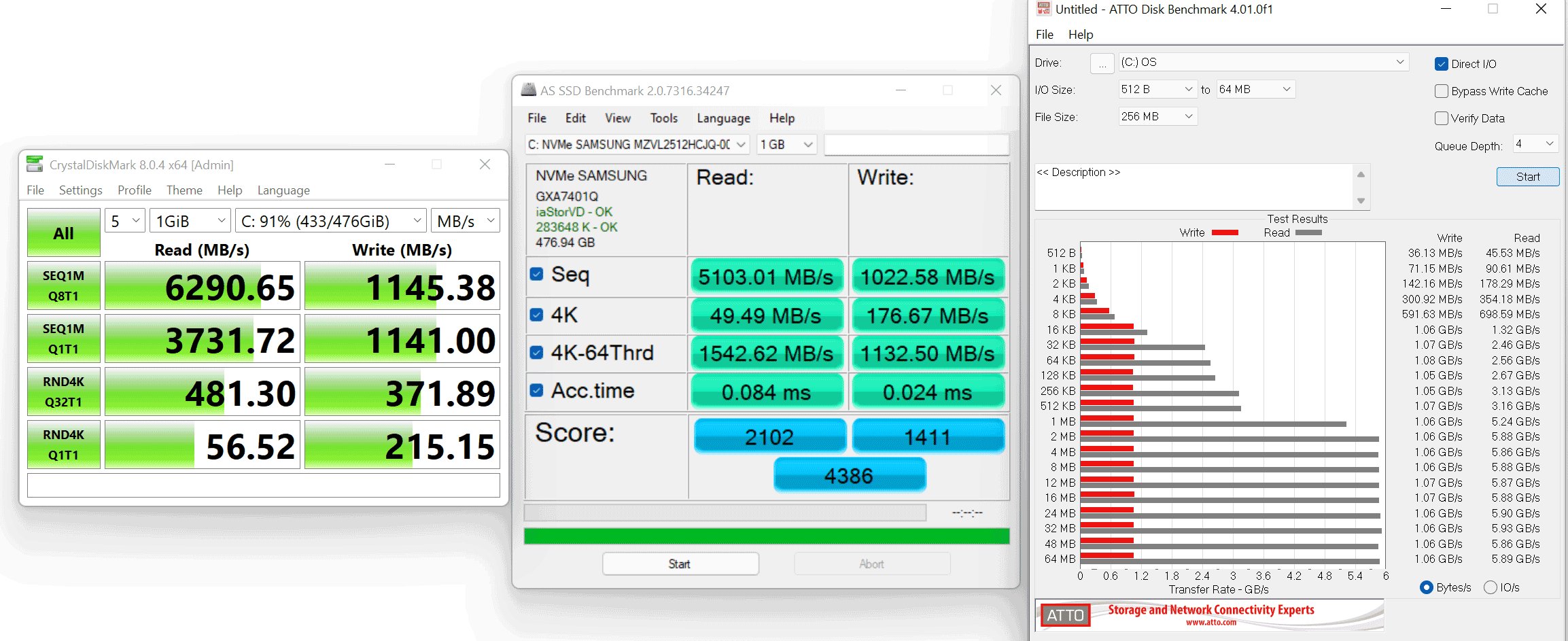Run the RND4K Q32T1 test
This screenshot has width=1568, height=641.
tap(64, 392)
